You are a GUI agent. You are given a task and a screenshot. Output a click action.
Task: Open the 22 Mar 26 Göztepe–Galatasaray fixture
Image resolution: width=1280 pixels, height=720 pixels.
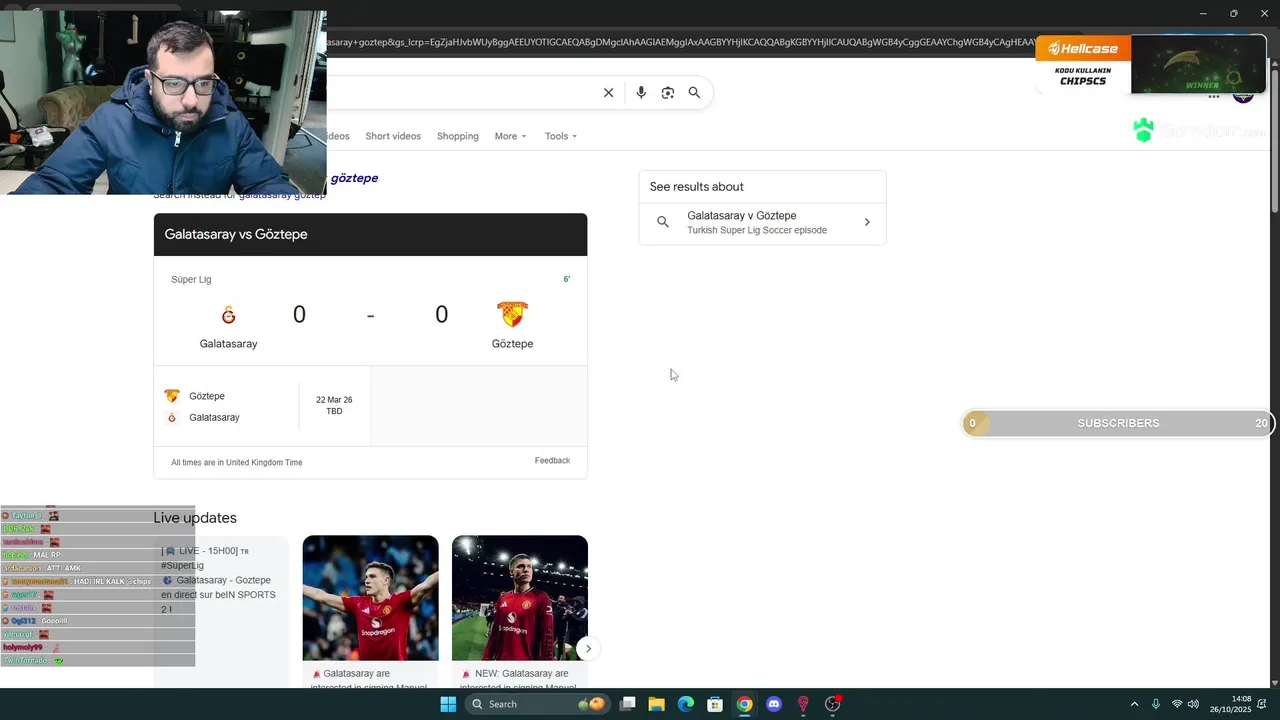262,406
